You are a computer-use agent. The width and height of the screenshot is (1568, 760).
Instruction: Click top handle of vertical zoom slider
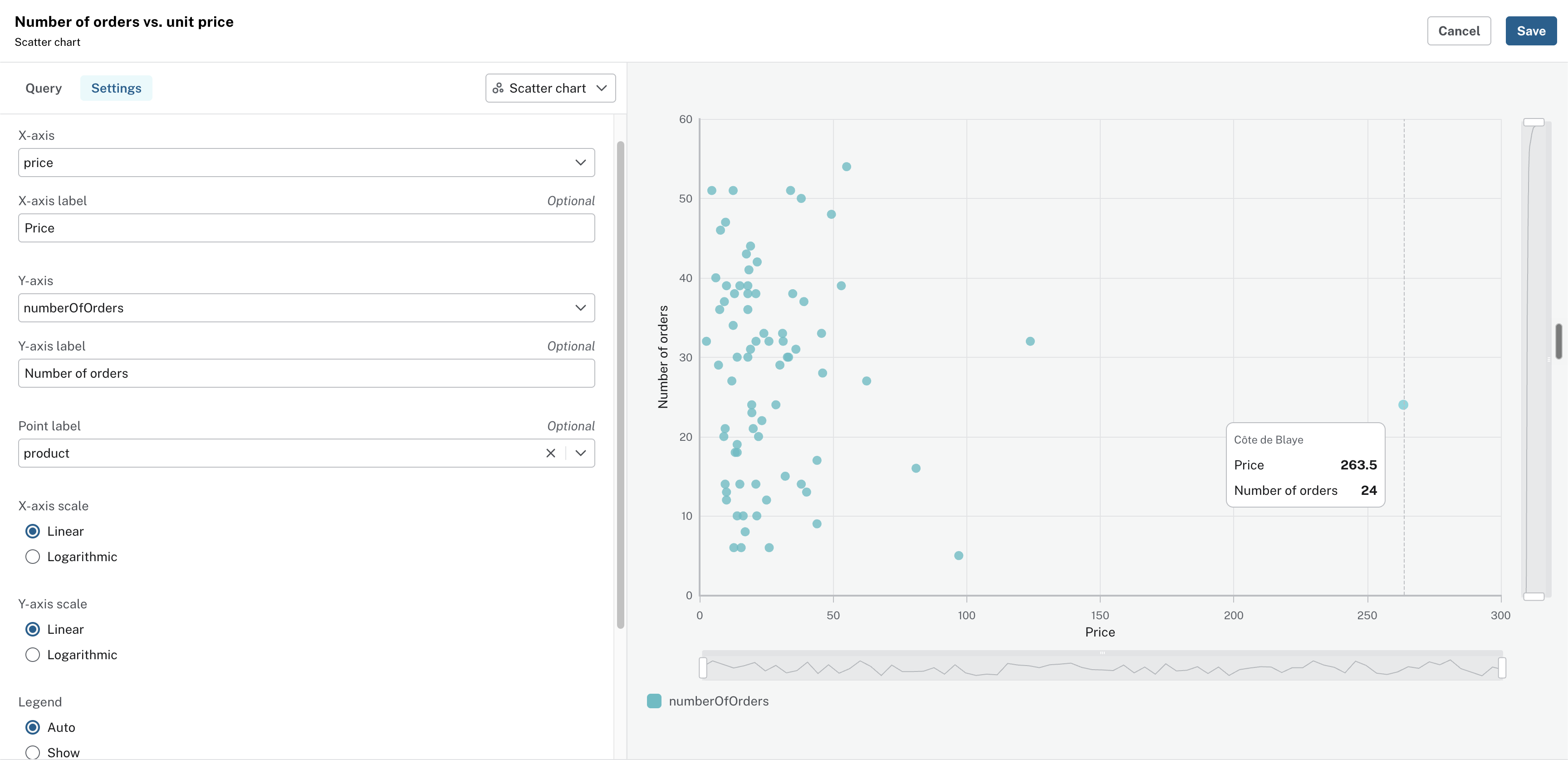pos(1534,123)
